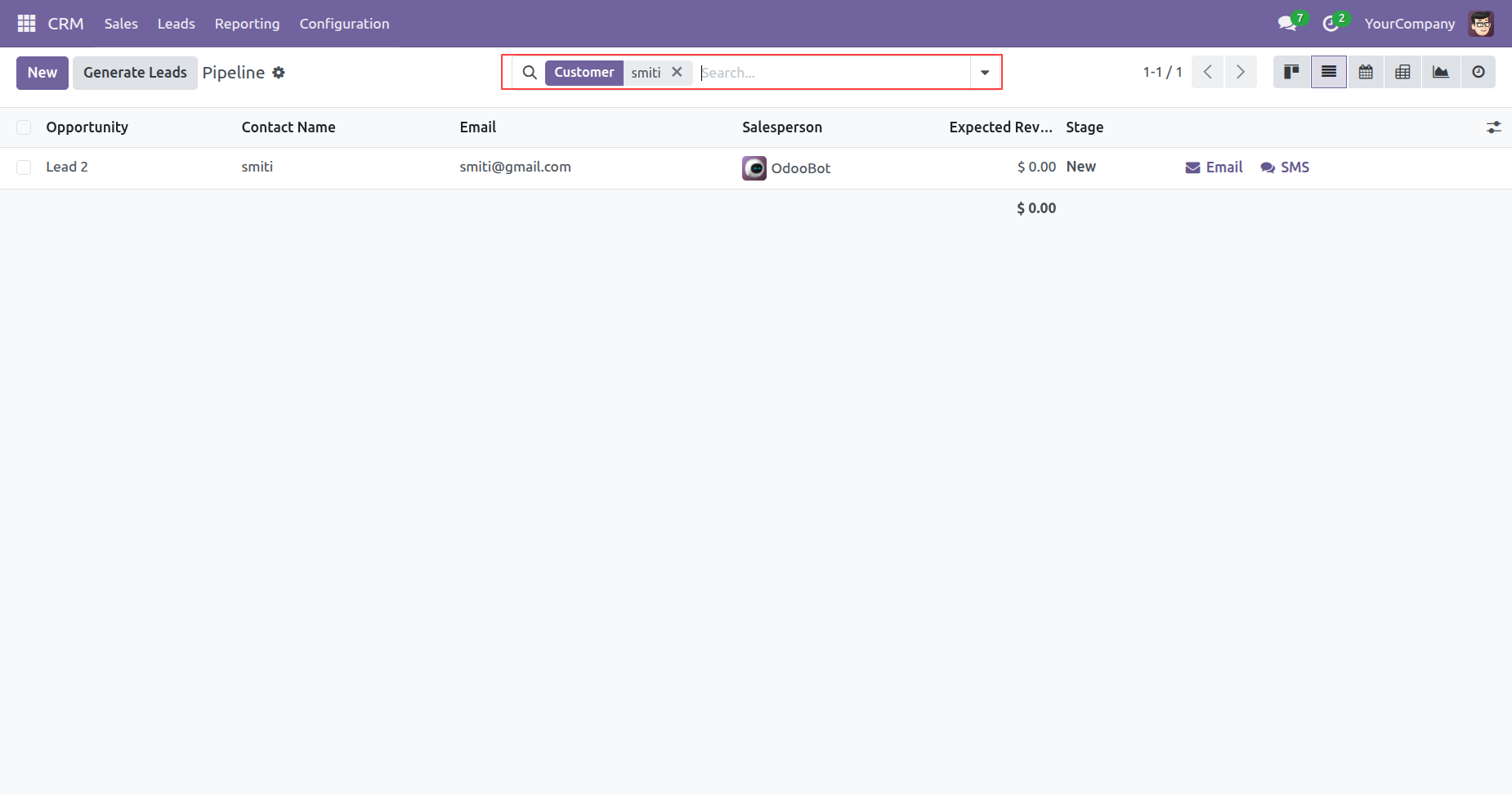Image resolution: width=1512 pixels, height=794 pixels.
Task: Switch to pivot table view
Action: click(1402, 72)
